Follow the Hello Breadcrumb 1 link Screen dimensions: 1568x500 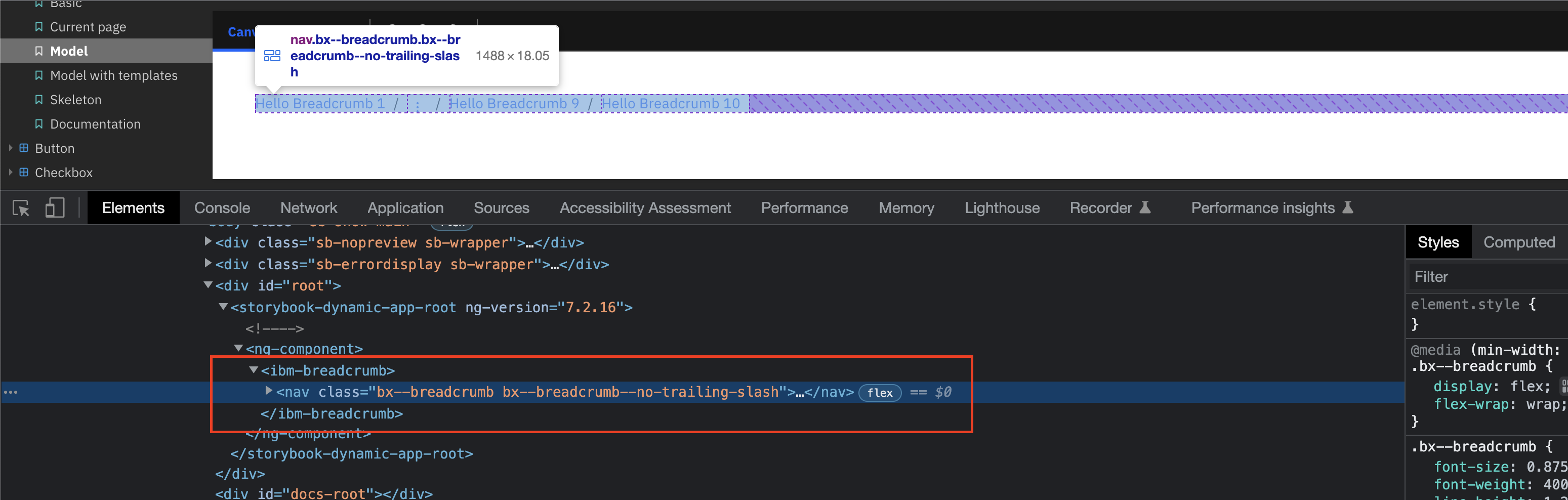[320, 104]
